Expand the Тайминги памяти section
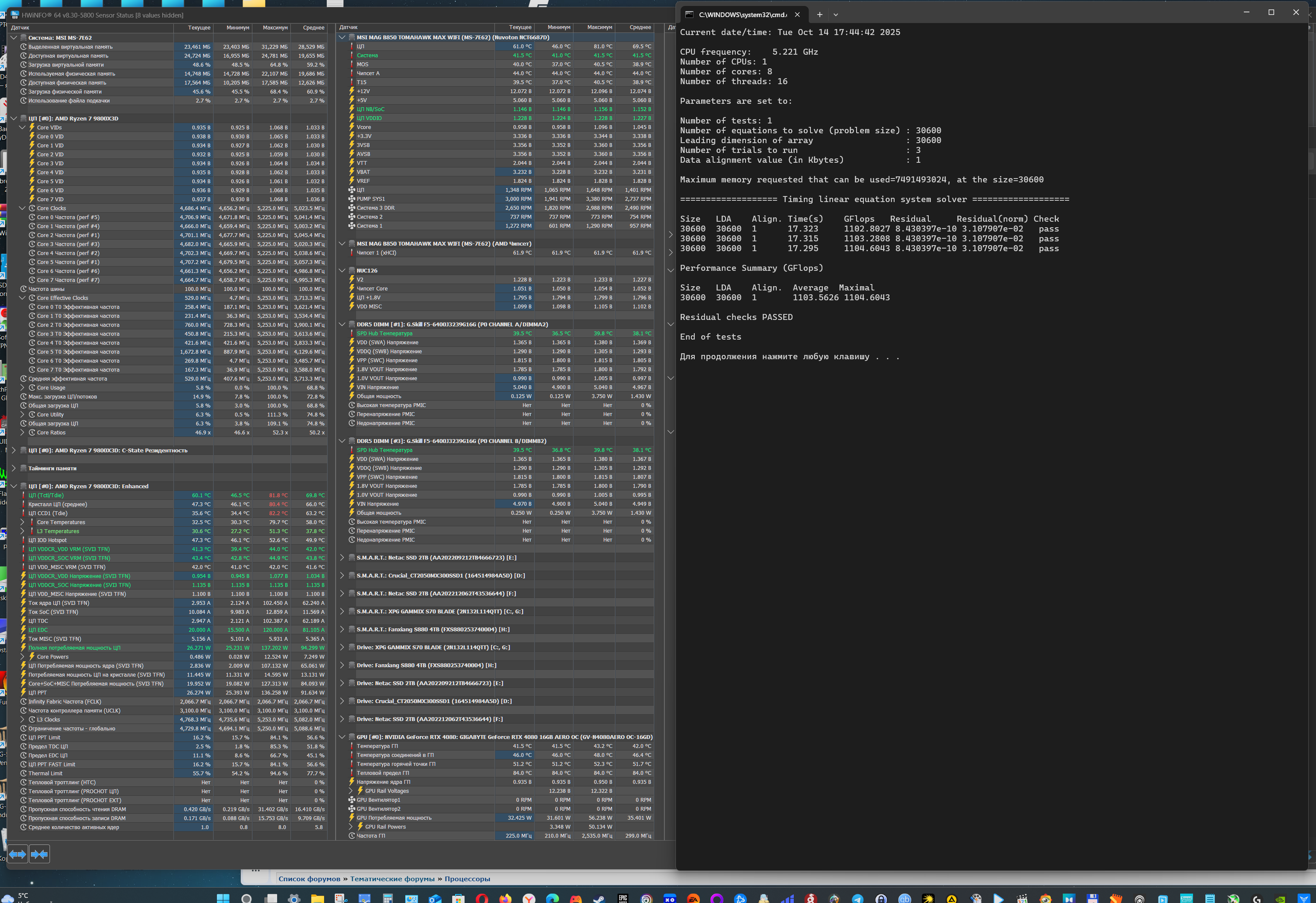This screenshot has height=903, width=1316. tap(14, 468)
